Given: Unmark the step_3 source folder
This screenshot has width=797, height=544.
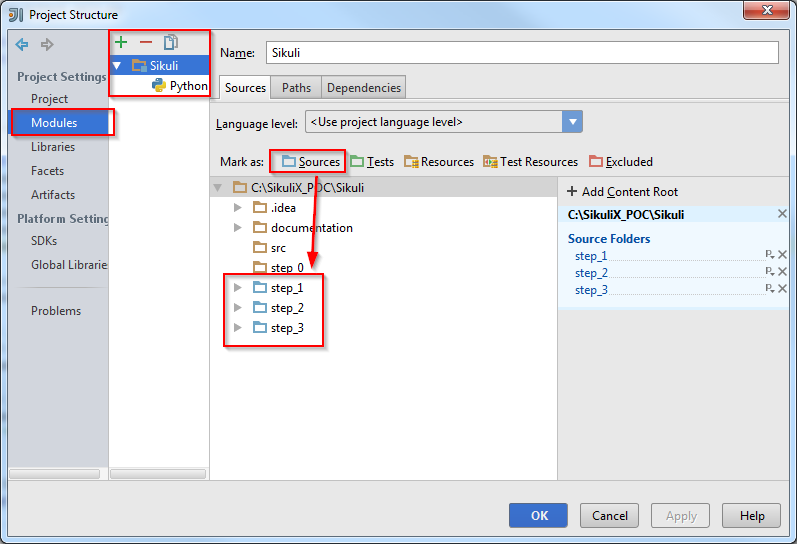Looking at the screenshot, I should 782,289.
